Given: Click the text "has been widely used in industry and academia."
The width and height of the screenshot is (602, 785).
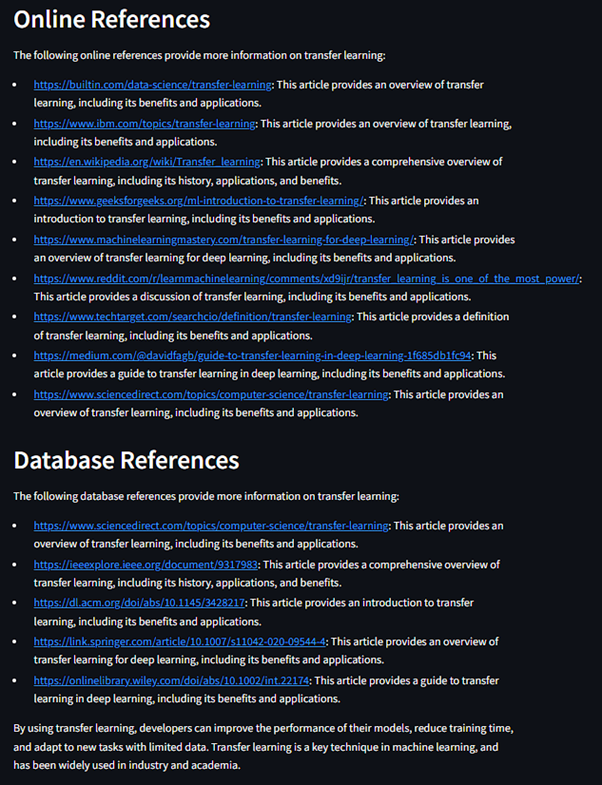Looking at the screenshot, I should (x=127, y=765).
